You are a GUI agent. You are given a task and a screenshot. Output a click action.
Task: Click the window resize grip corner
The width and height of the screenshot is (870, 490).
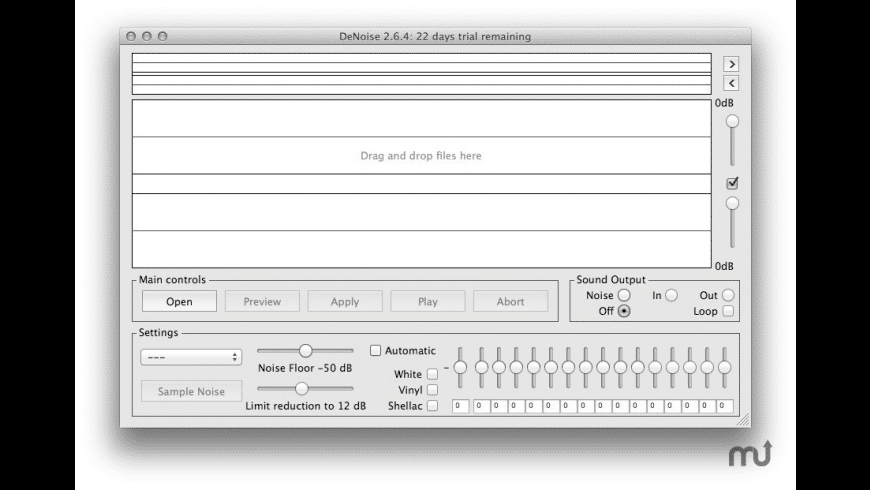pyautogui.click(x=743, y=420)
